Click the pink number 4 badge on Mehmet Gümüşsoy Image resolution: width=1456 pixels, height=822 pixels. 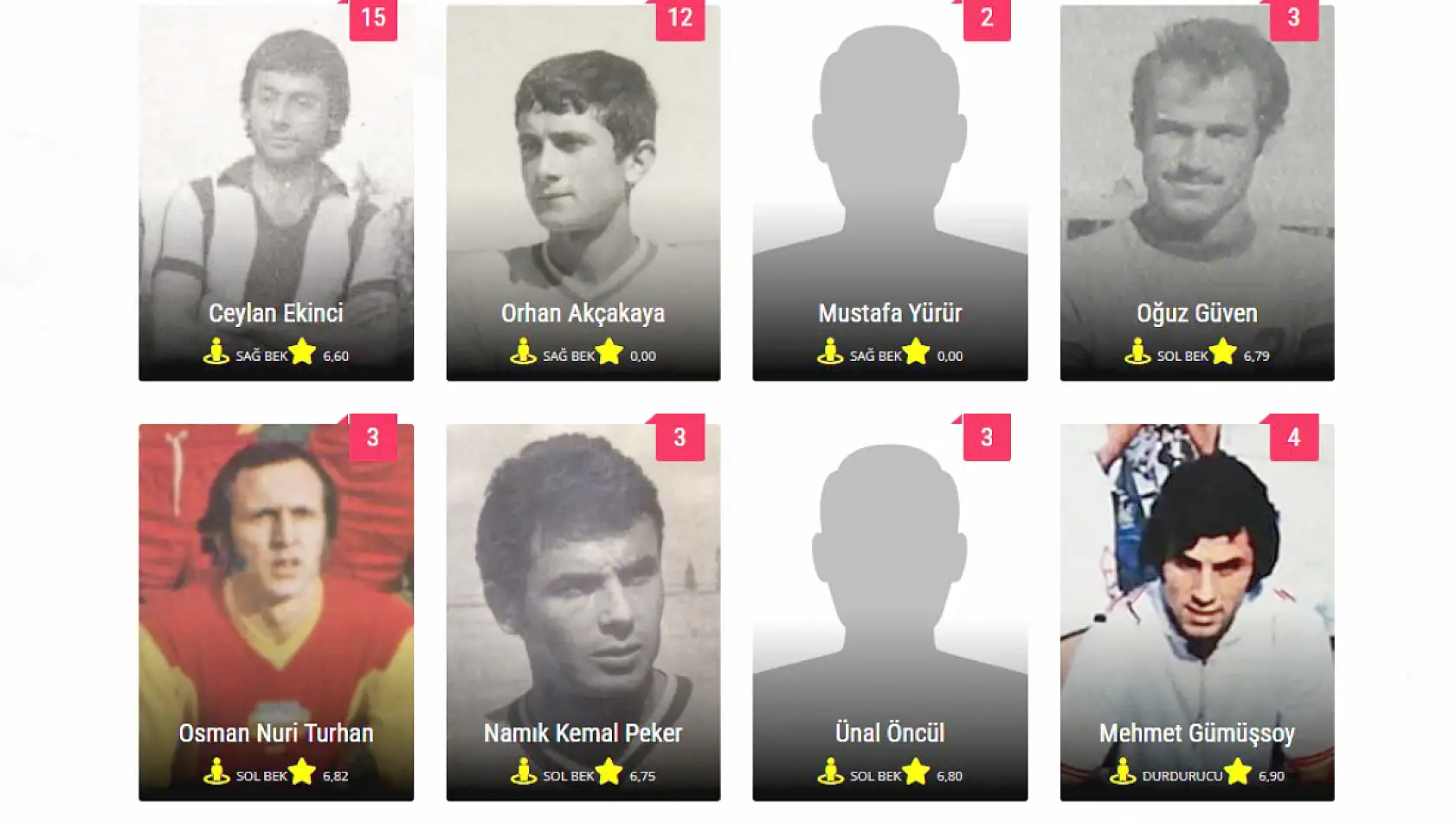(x=1294, y=438)
